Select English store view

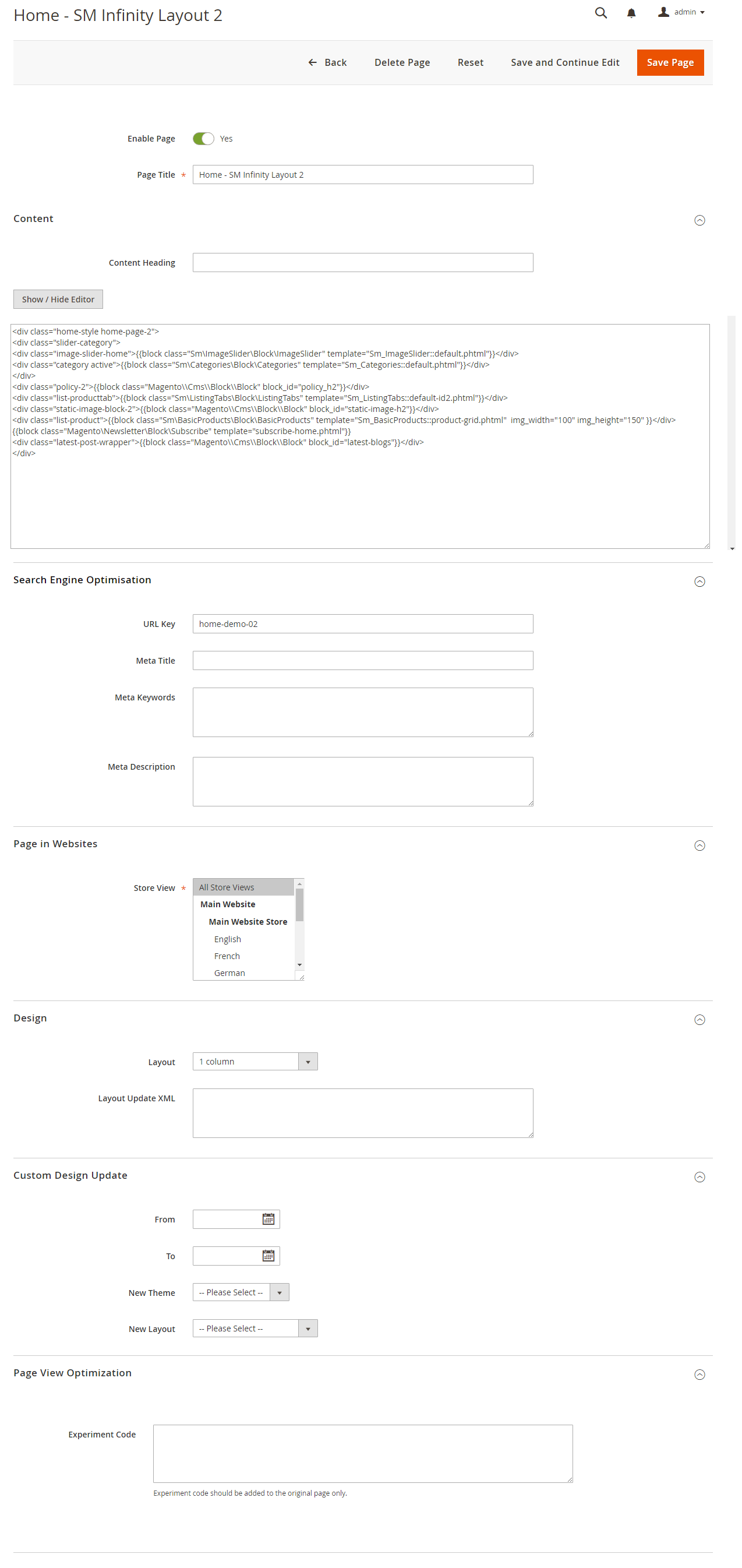click(243, 939)
